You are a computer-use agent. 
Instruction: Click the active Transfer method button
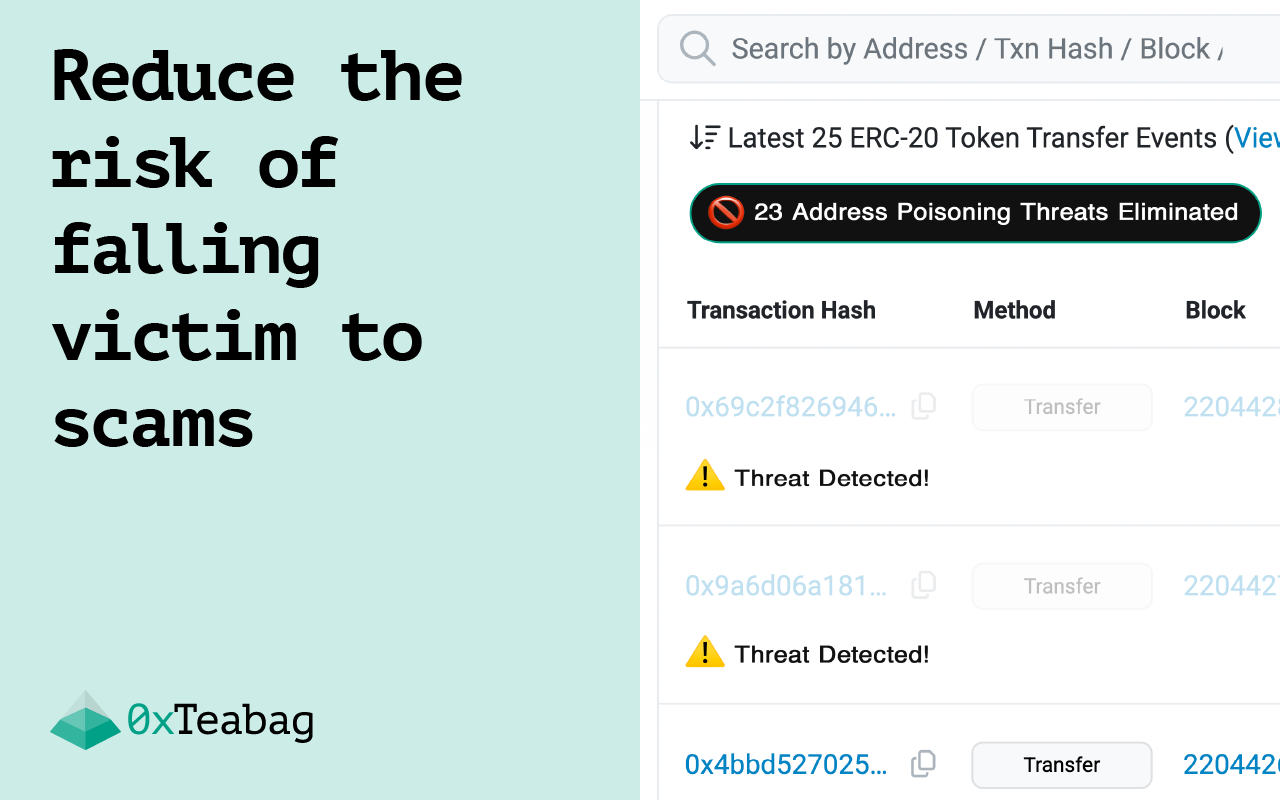coord(1062,765)
